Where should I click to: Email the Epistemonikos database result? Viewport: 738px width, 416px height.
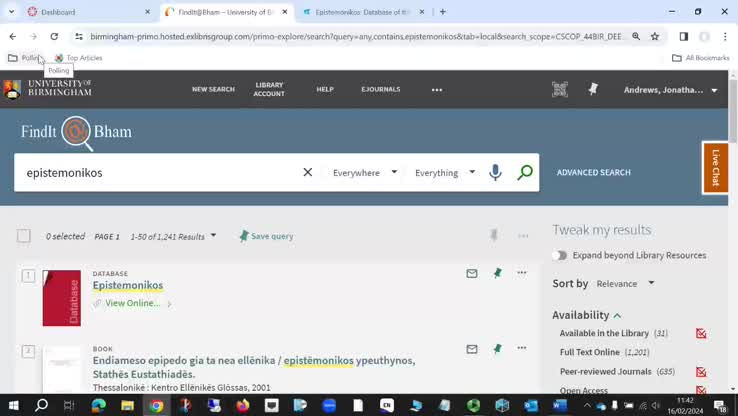click(x=472, y=273)
